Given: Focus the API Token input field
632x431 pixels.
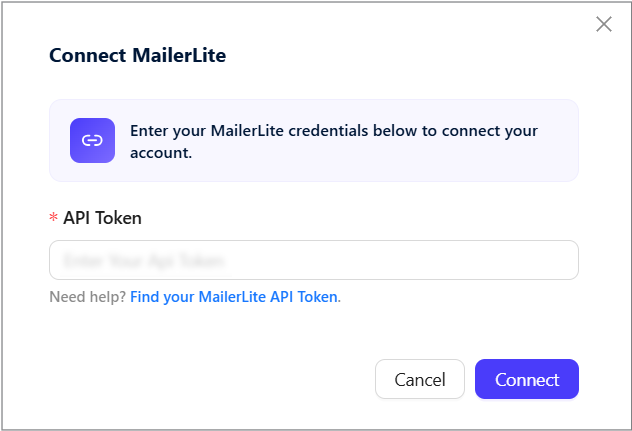Looking at the screenshot, I should click(x=314, y=260).
